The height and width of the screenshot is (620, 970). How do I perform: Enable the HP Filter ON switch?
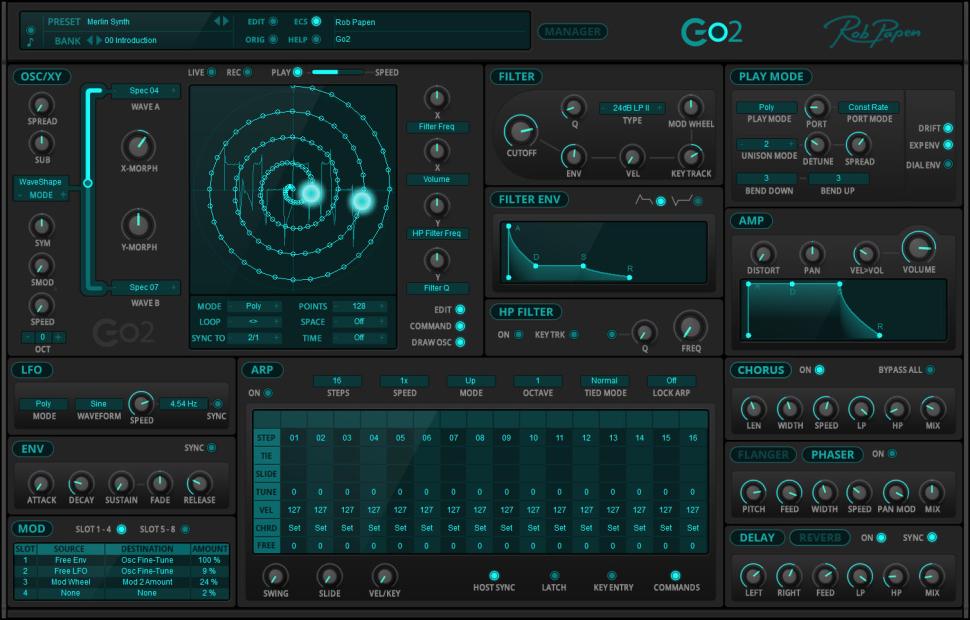coord(518,335)
